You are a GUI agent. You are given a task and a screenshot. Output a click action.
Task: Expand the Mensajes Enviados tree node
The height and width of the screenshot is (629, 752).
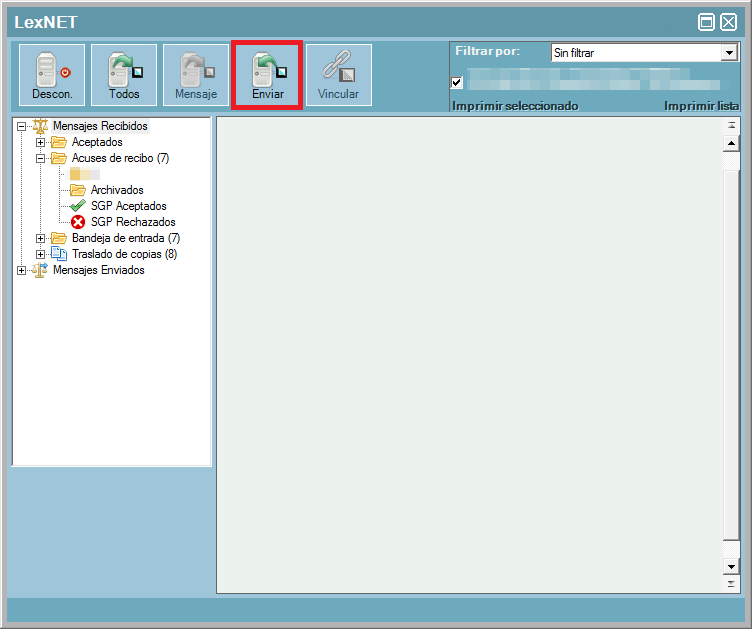point(21,270)
